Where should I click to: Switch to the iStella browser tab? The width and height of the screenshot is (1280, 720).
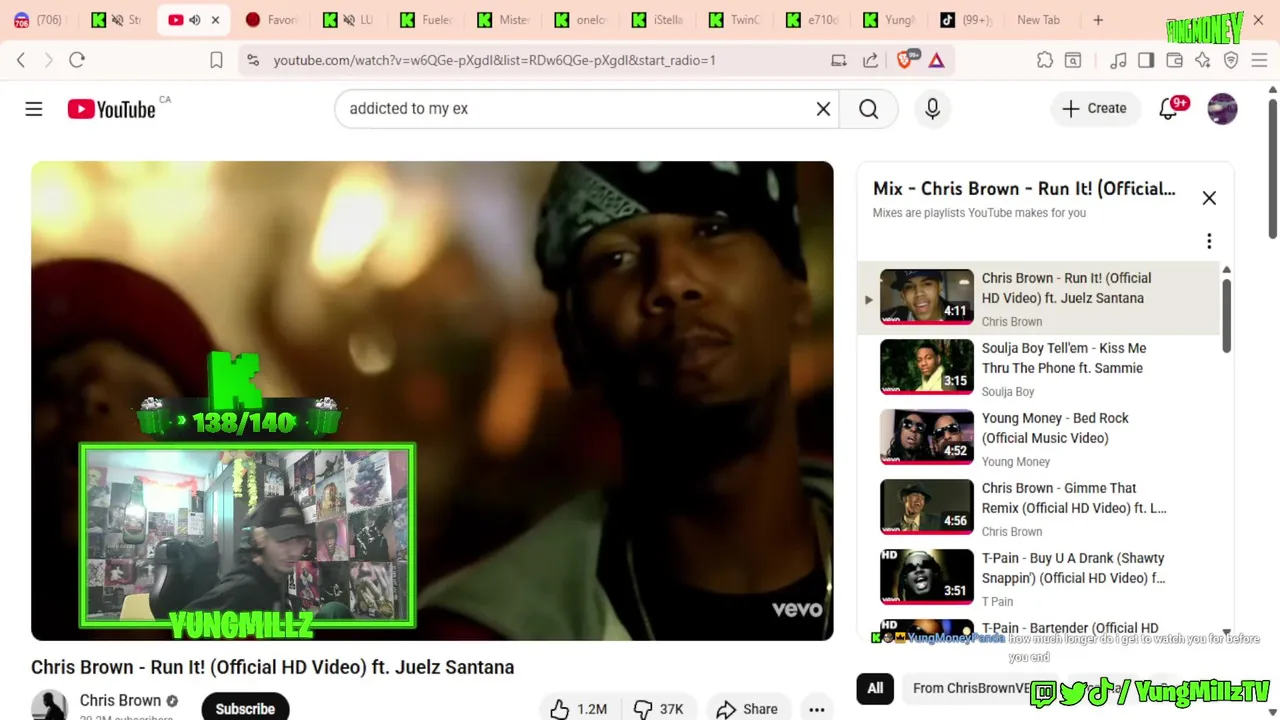[658, 20]
